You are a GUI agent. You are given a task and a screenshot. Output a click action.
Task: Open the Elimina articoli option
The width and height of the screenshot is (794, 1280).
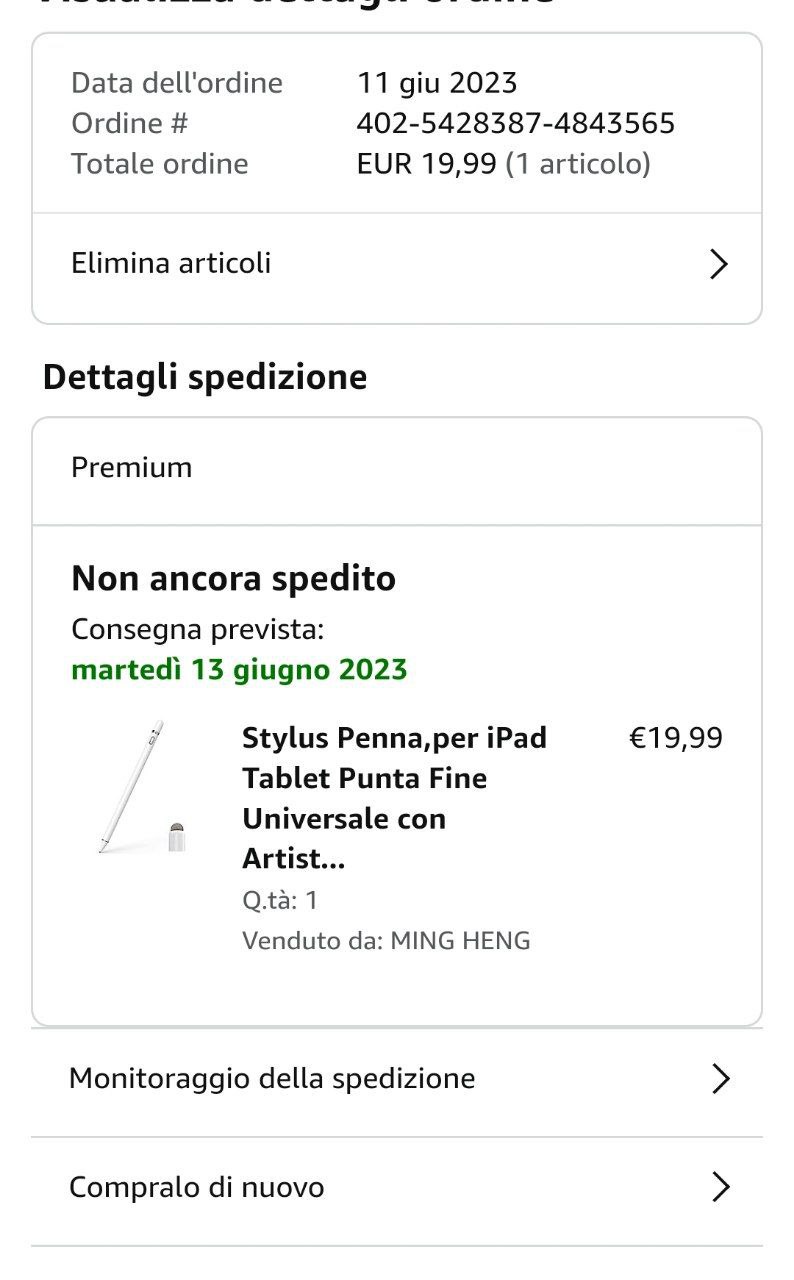pos(171,264)
